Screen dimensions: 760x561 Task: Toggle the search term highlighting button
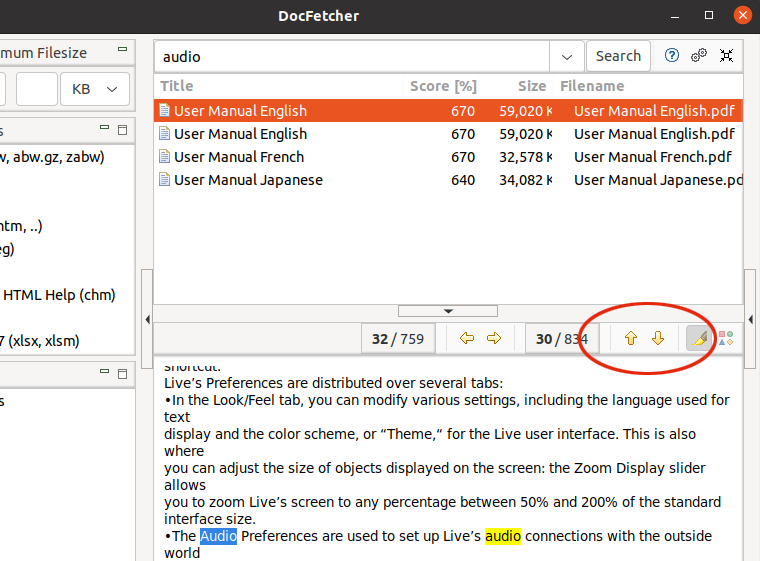698,338
